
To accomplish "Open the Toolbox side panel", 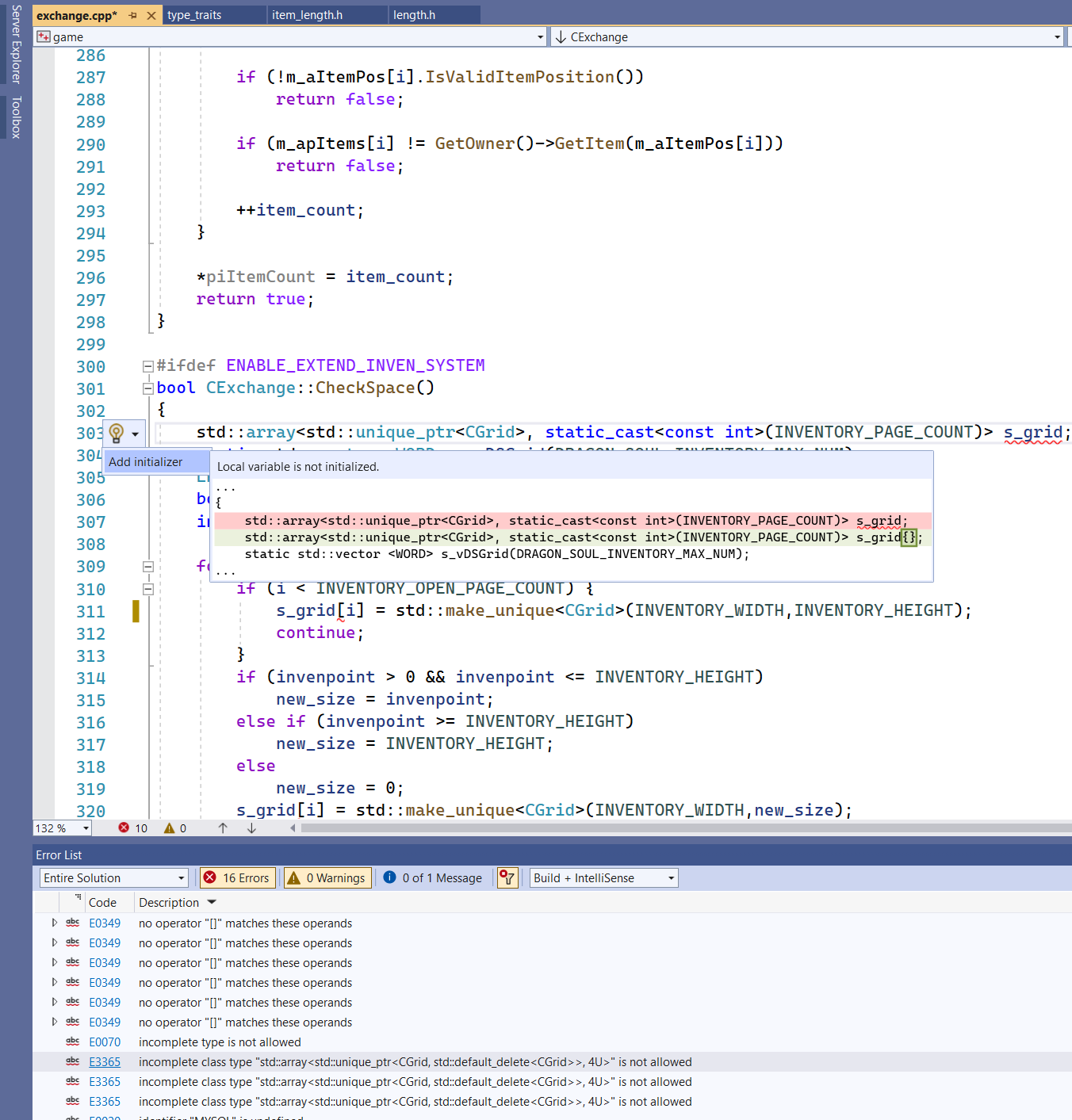I will [16, 117].
